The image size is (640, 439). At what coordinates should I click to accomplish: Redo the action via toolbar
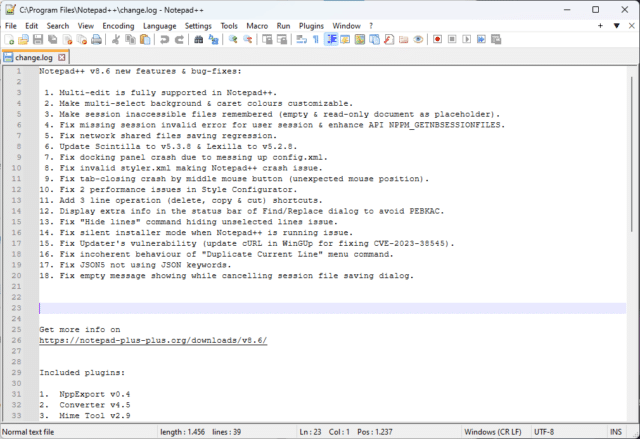(x=179, y=40)
